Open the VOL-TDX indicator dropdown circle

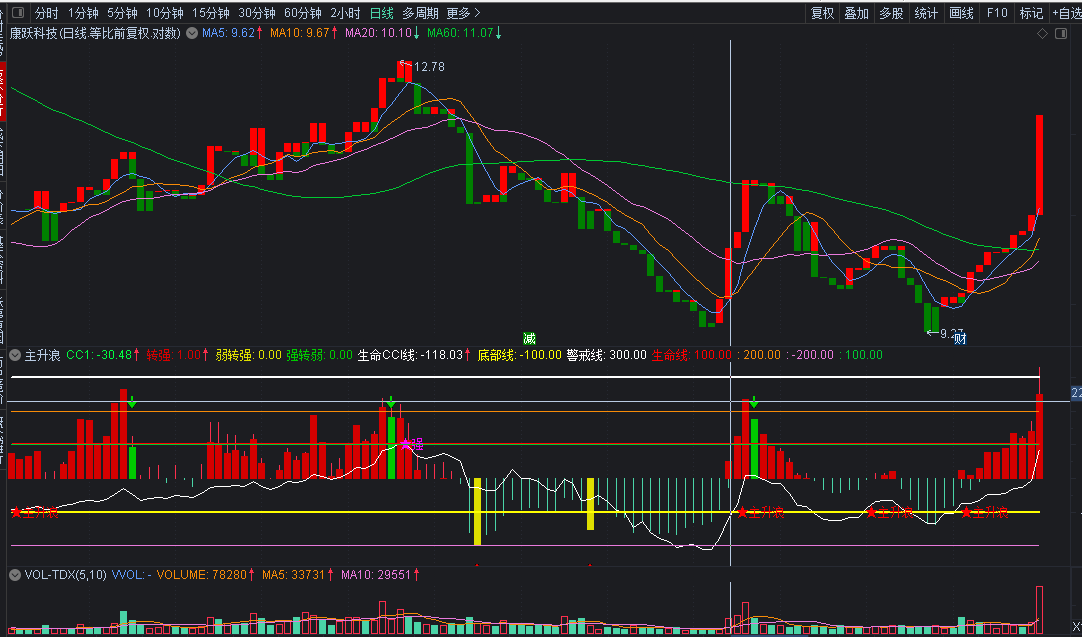tap(15, 575)
